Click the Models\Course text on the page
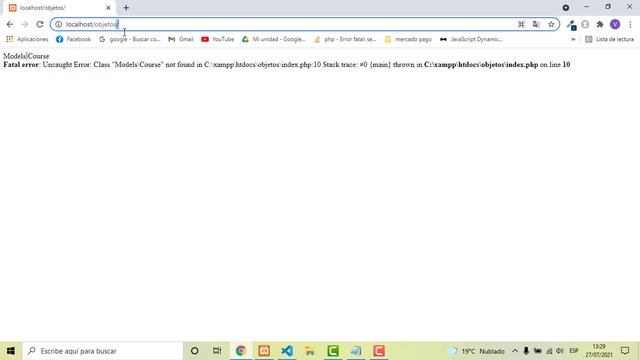 click(26, 56)
